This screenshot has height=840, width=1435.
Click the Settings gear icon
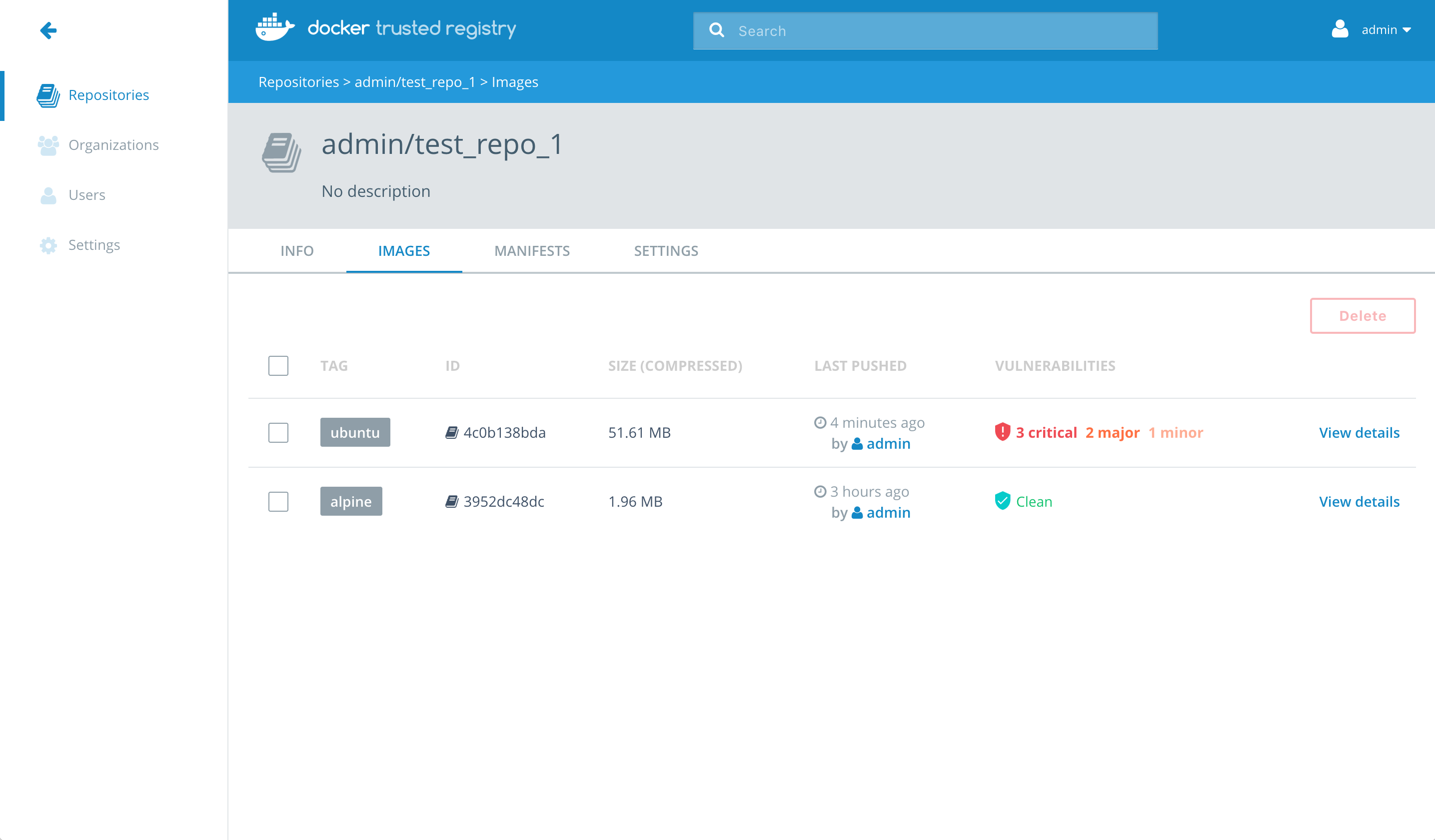pos(48,245)
